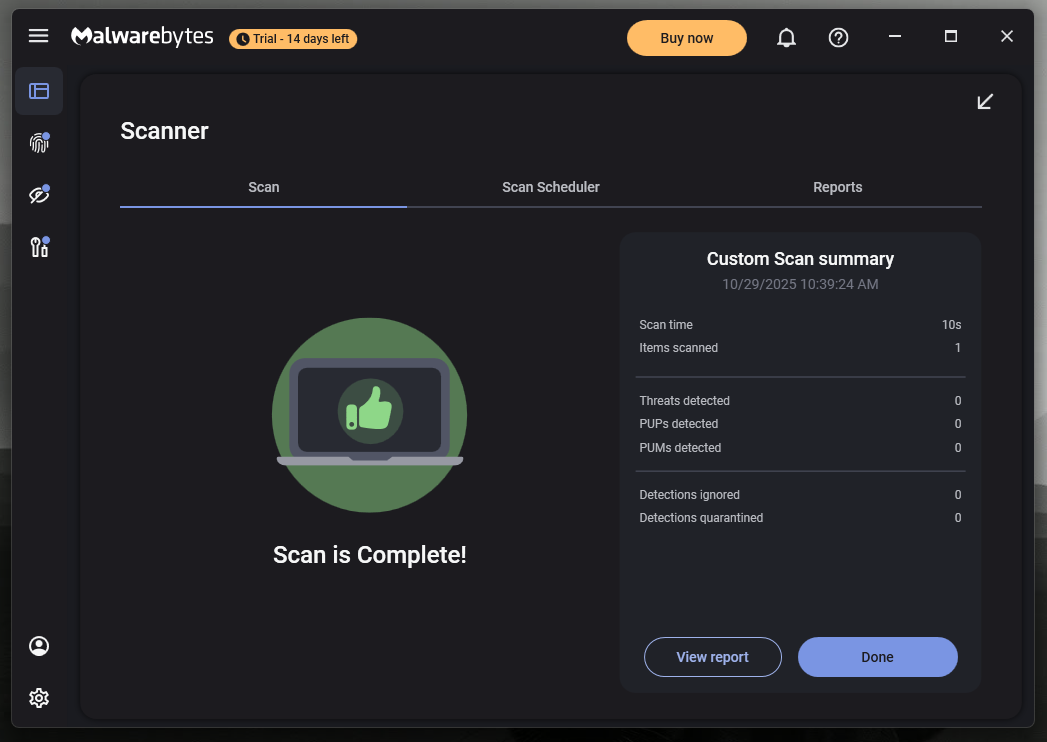The width and height of the screenshot is (1047, 742).
Task: Click the Threats detected label
Action: click(684, 401)
